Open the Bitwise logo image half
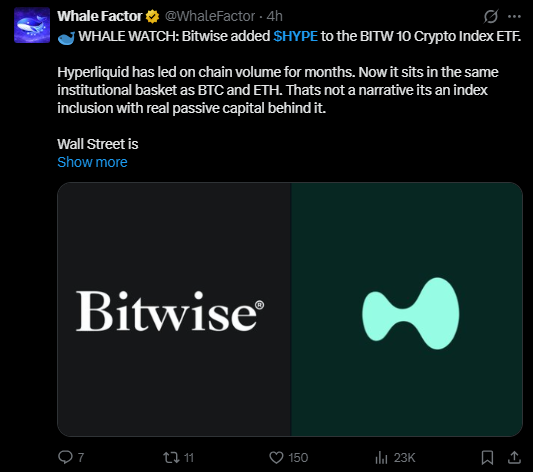Image resolution: width=533 pixels, height=472 pixels. [x=174, y=309]
